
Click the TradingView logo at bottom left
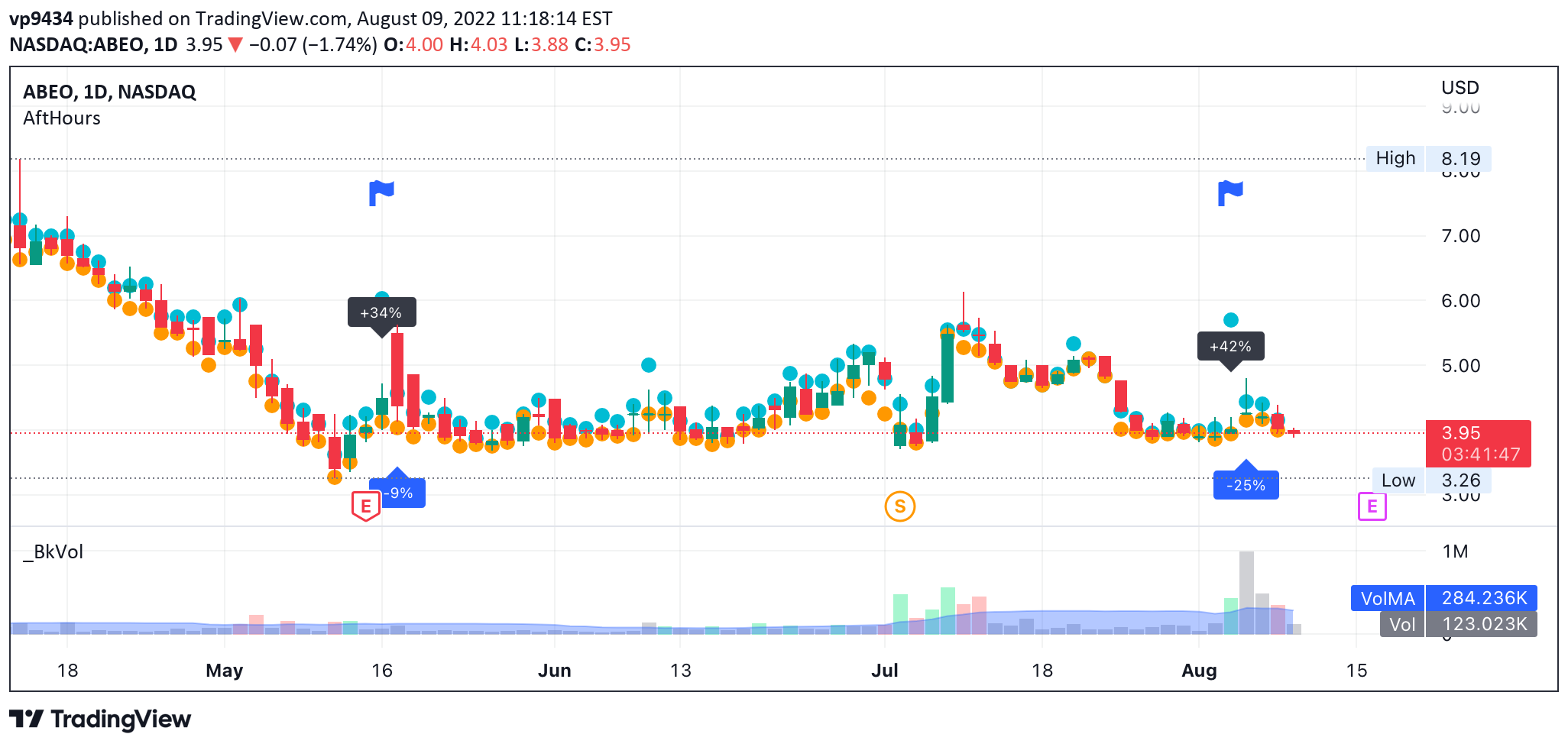tap(100, 719)
